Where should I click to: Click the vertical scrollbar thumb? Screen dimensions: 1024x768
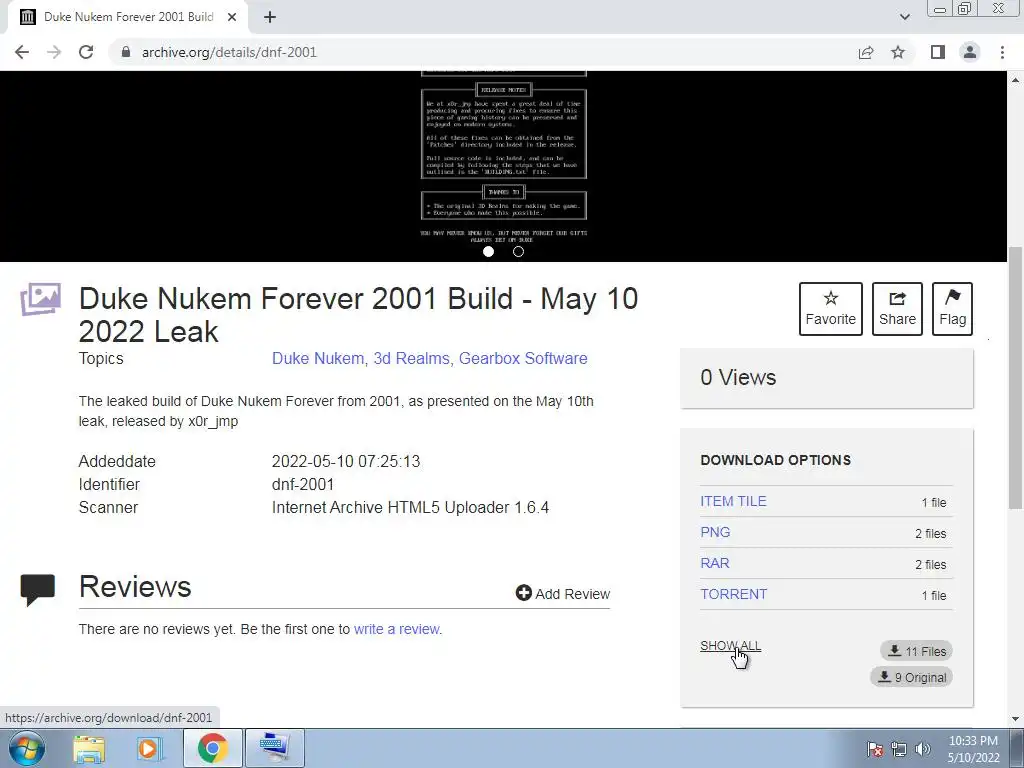1015,377
